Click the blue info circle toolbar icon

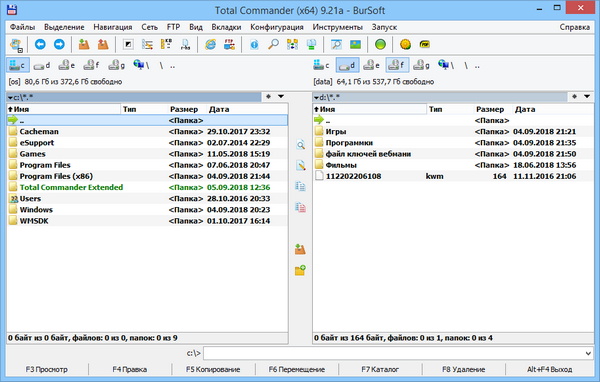pyautogui.click(x=254, y=44)
